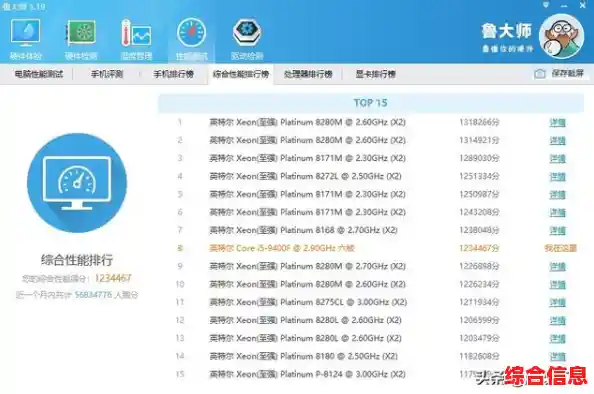Open 详情 for rank 3 Platinum 8171M
This screenshot has height=394, width=594.
pyautogui.click(x=557, y=158)
